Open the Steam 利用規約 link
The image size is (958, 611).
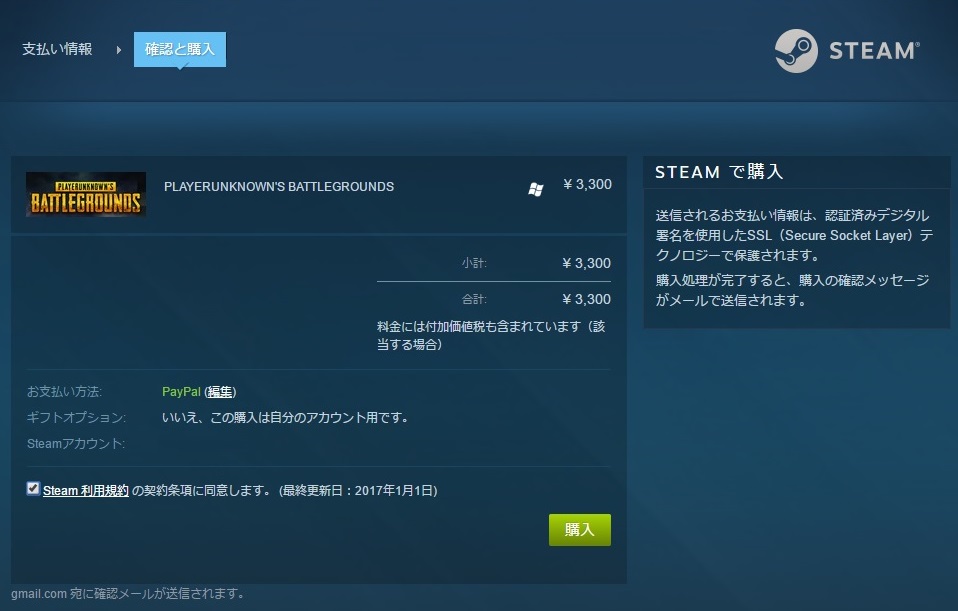(86, 491)
